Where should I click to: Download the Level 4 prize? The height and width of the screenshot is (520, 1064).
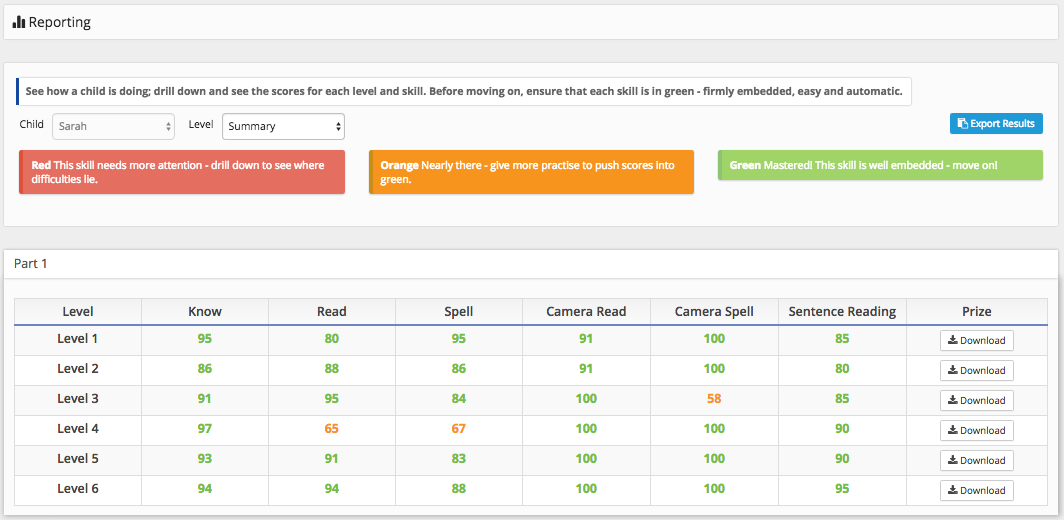[x=976, y=430]
